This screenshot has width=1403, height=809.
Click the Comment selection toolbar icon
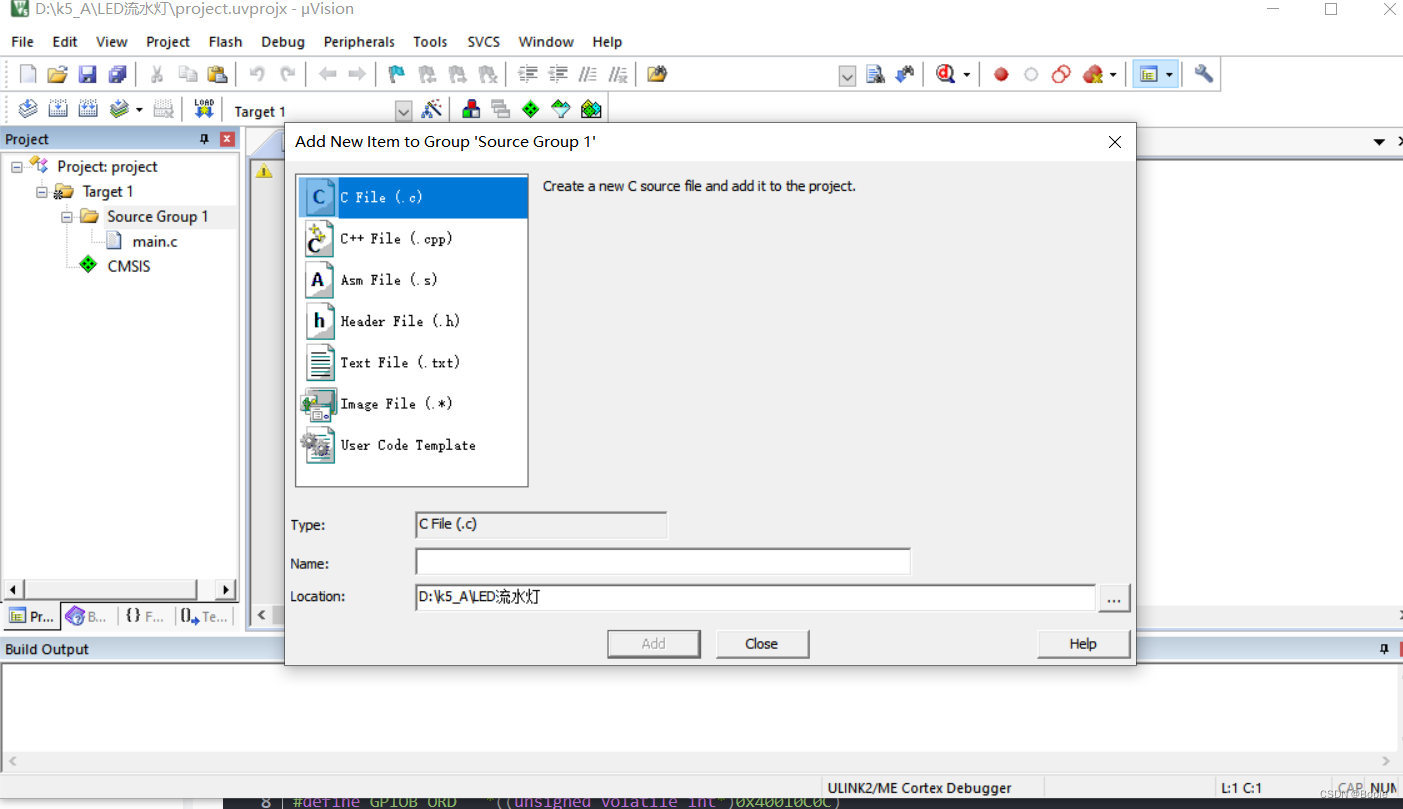[x=588, y=74]
